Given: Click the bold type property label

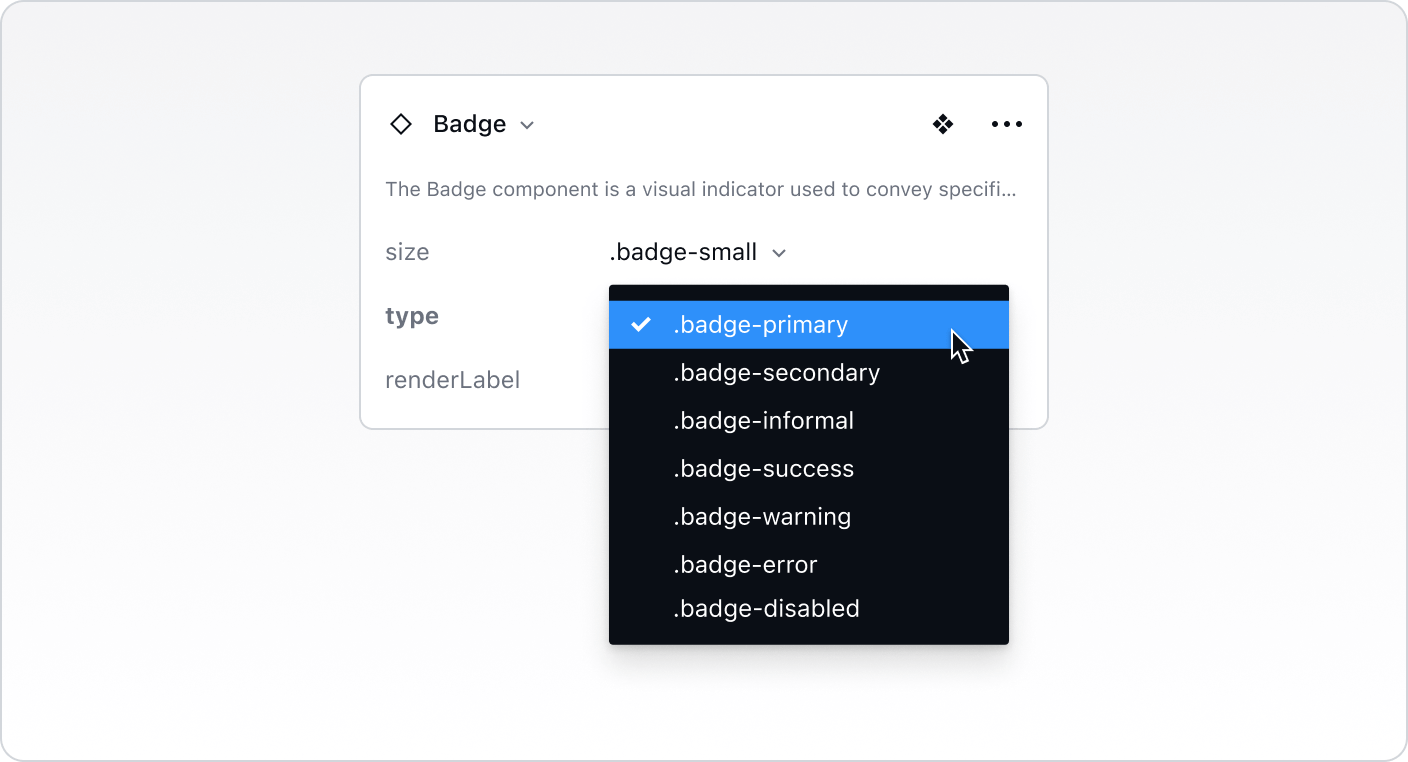Looking at the screenshot, I should [412, 316].
